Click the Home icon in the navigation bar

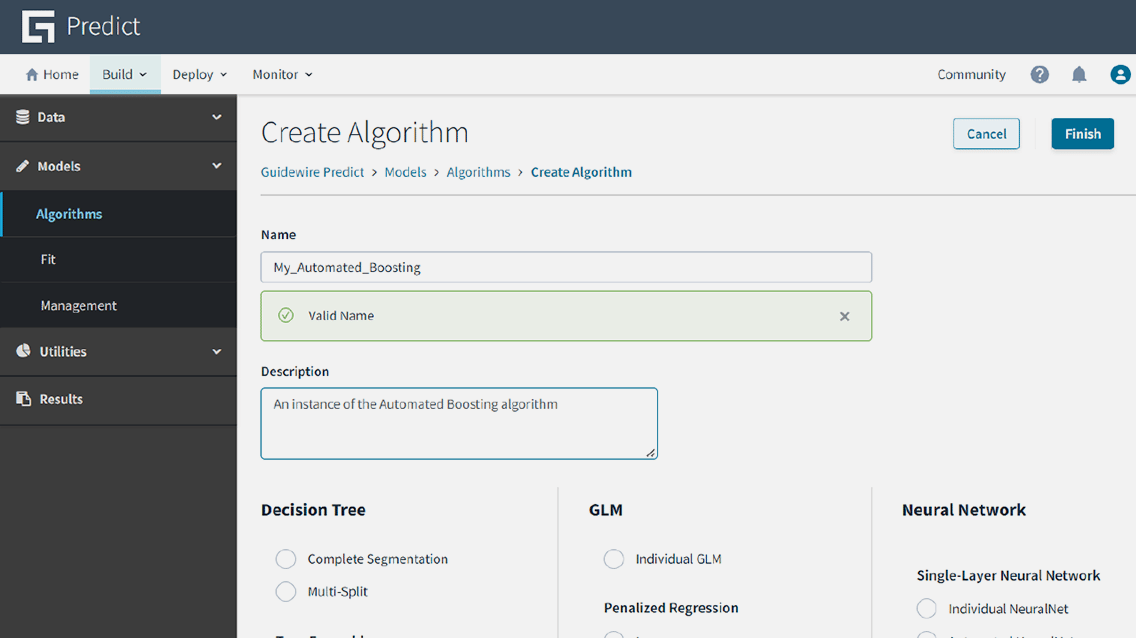[x=32, y=74]
